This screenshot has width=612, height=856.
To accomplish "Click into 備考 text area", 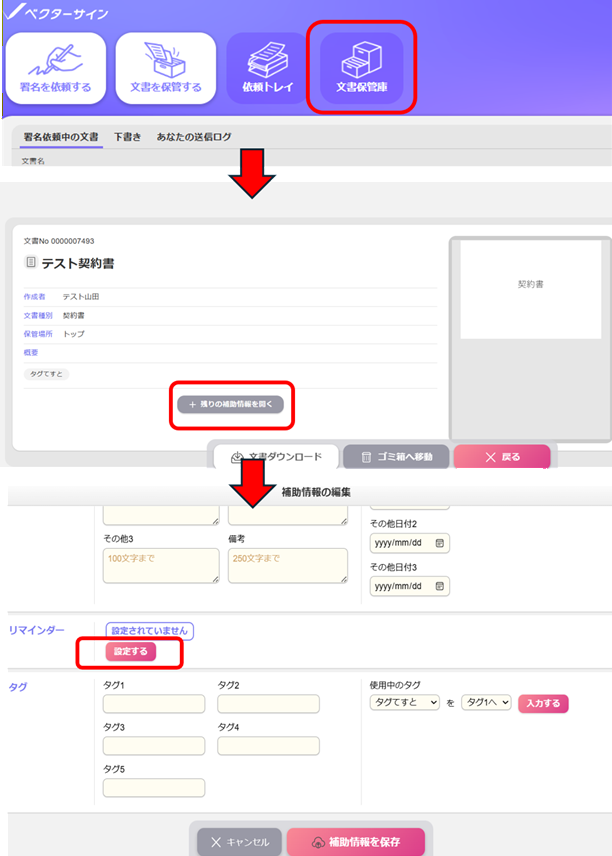I will click(288, 566).
